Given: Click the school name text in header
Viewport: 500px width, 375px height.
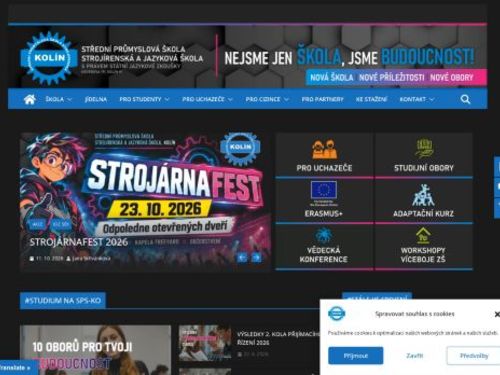Looking at the screenshot, I should coord(142,54).
